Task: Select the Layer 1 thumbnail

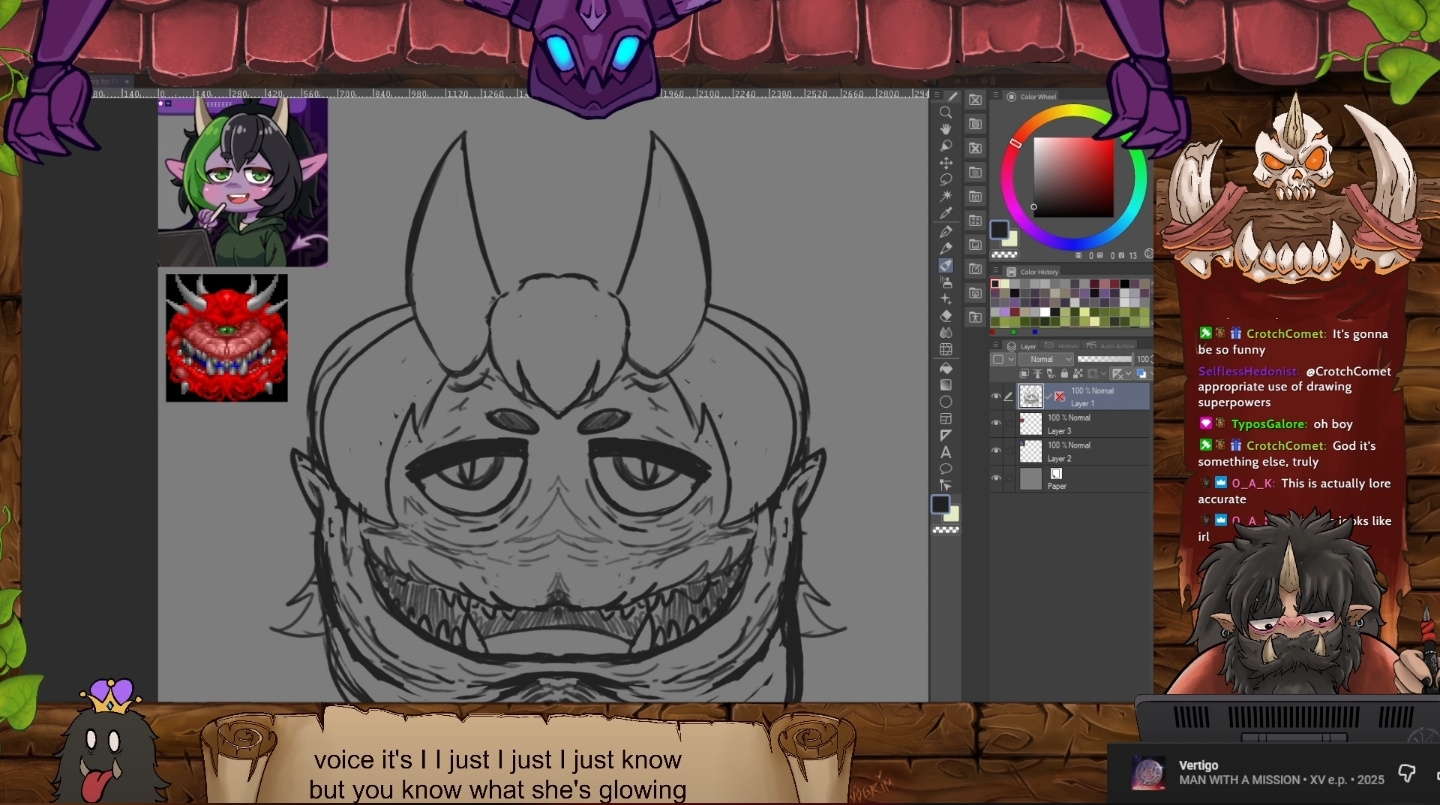Action: [1030, 397]
